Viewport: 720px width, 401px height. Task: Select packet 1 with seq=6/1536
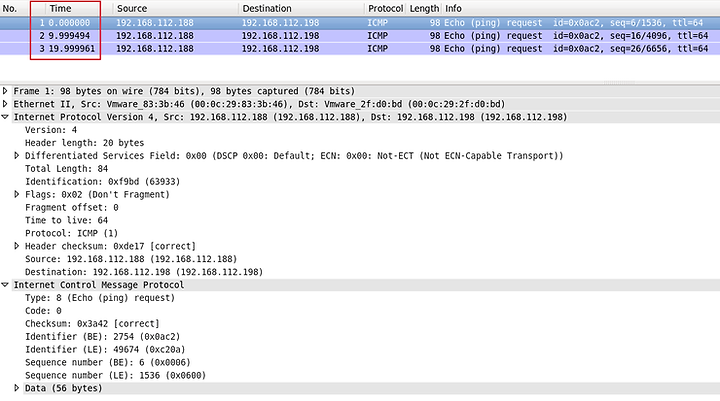360,23
